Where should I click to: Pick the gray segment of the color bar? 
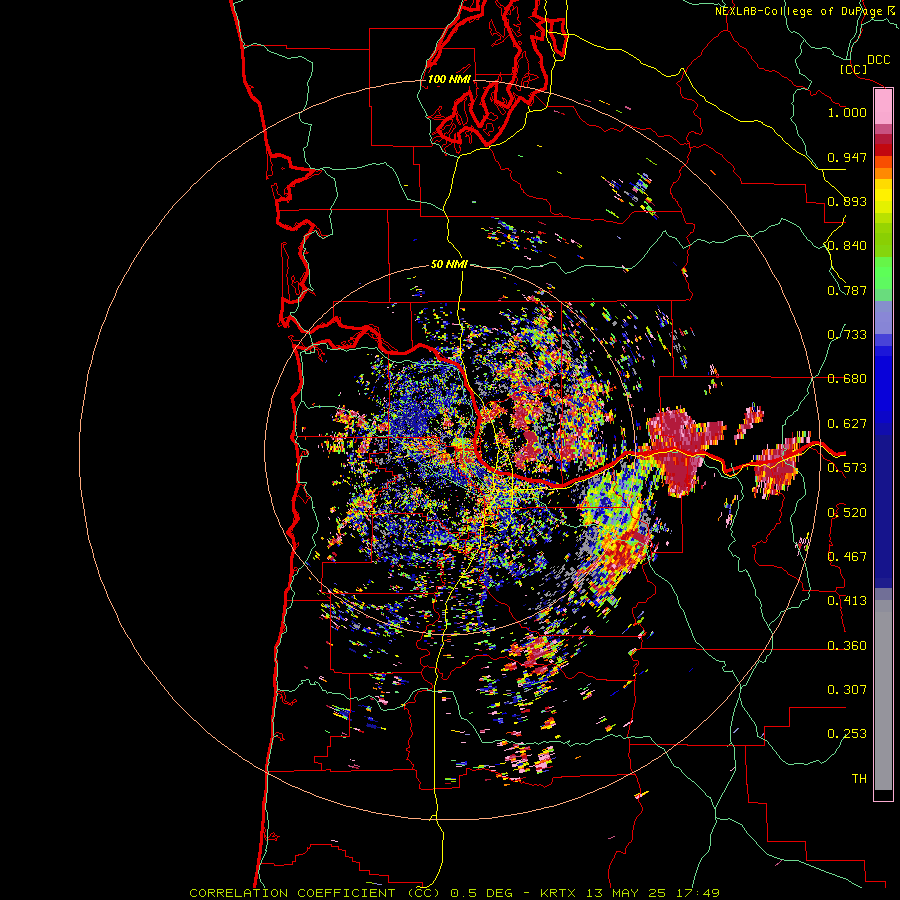(883, 695)
